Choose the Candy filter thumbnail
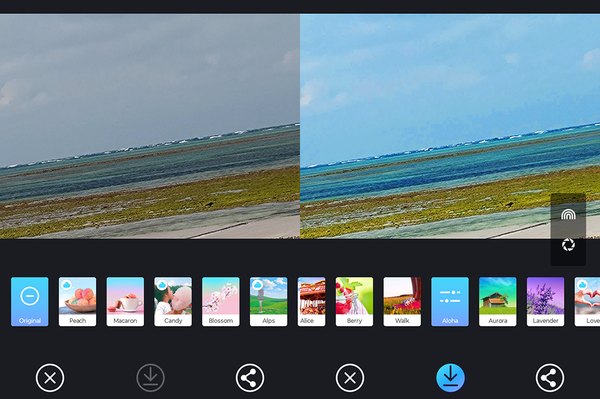Image resolution: width=600 pixels, height=399 pixels. tap(173, 301)
